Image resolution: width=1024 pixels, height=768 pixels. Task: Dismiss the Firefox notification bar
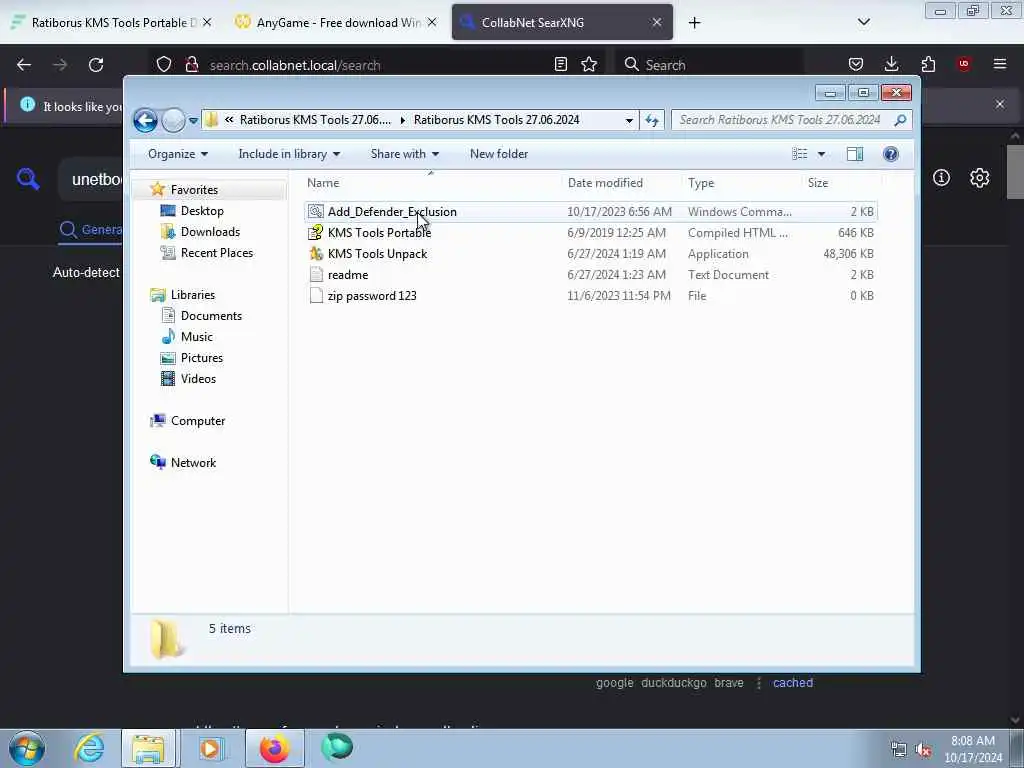point(1000,104)
